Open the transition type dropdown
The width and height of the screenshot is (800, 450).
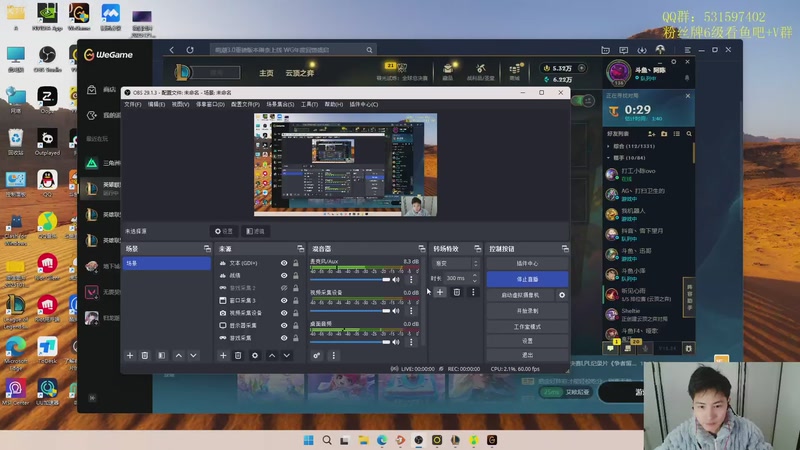(x=456, y=263)
